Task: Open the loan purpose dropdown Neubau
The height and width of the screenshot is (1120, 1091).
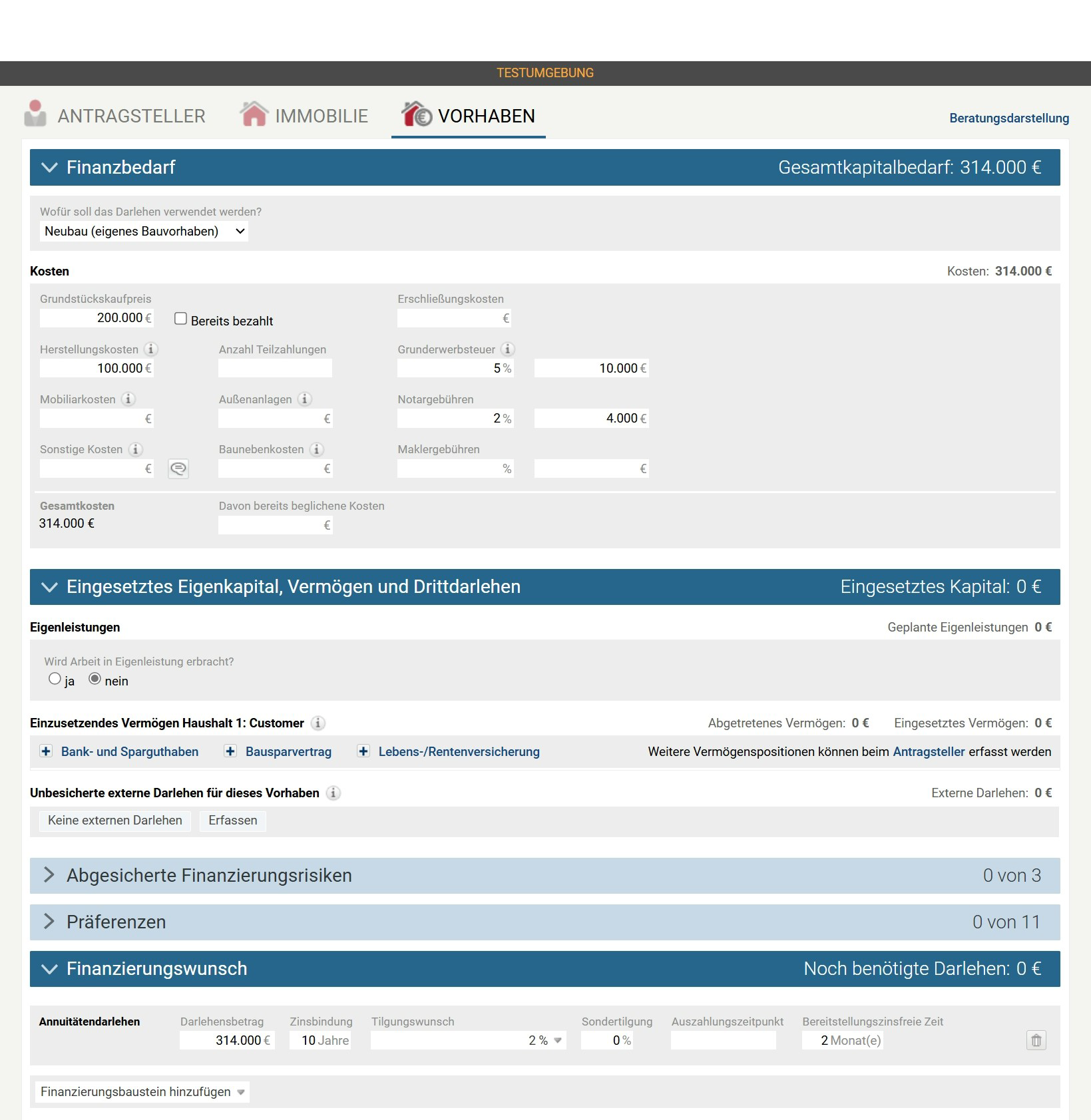Action: point(144,232)
